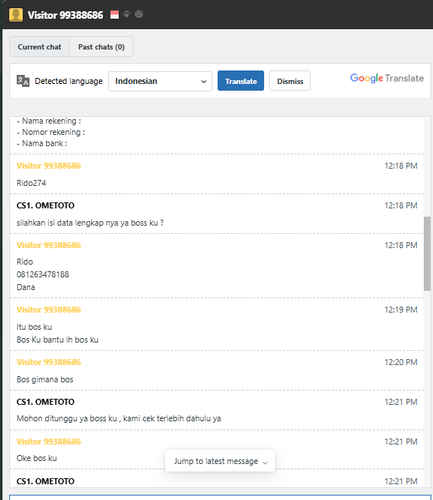Click the chat scrollbar thumb

click(x=427, y=253)
